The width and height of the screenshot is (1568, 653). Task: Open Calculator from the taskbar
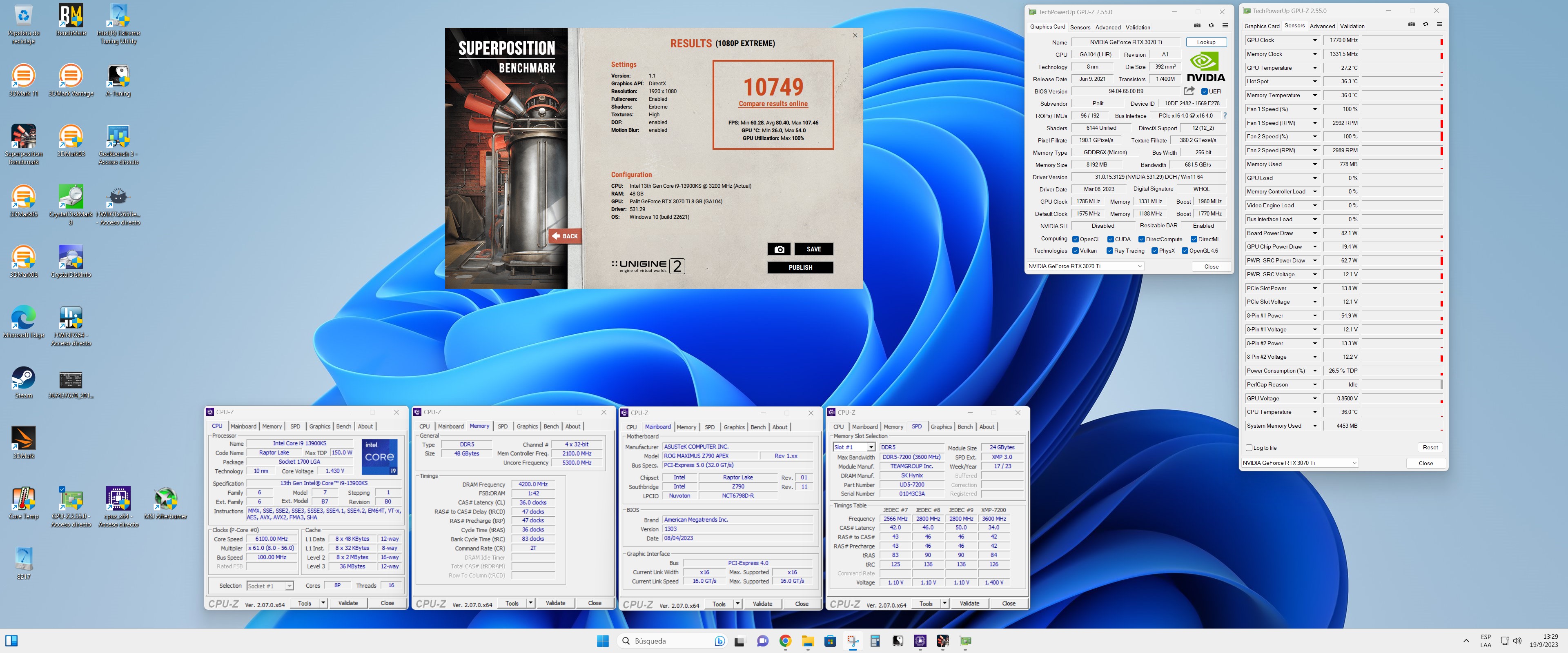(875, 640)
